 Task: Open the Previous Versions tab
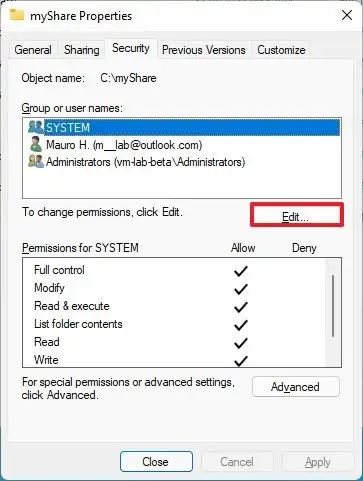[x=204, y=50]
